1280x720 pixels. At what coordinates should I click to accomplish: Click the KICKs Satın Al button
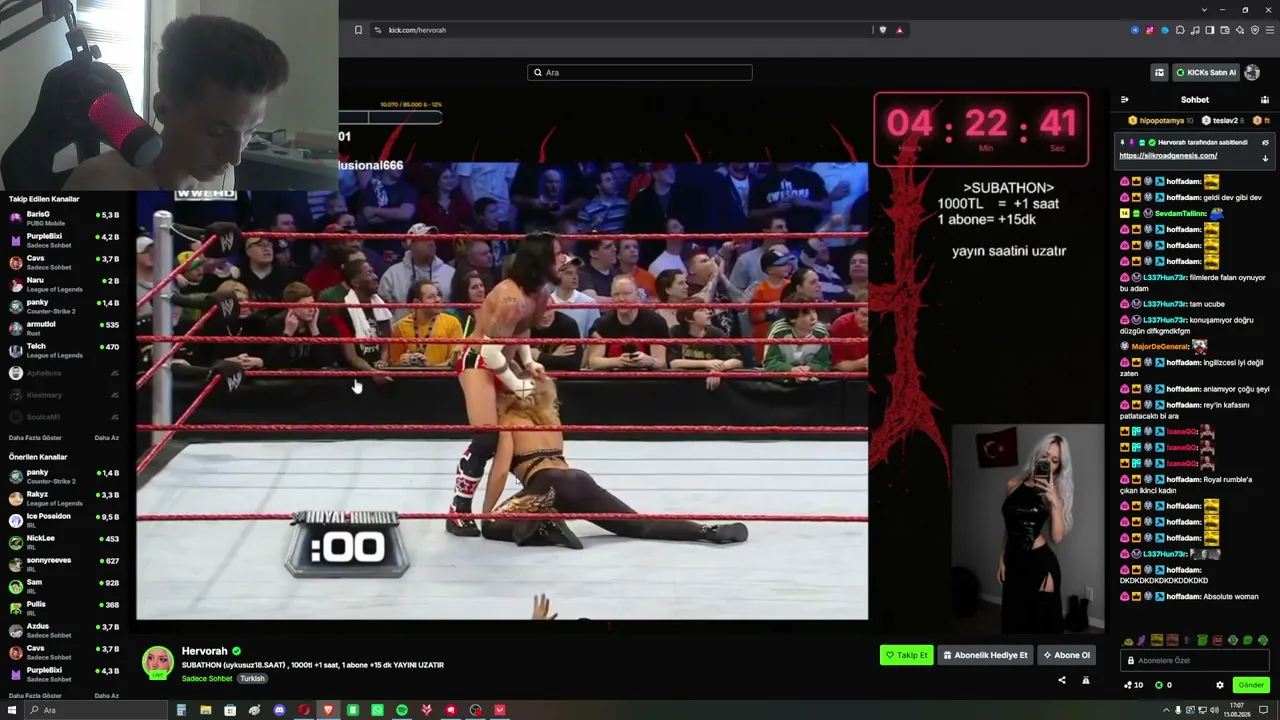tap(1206, 72)
